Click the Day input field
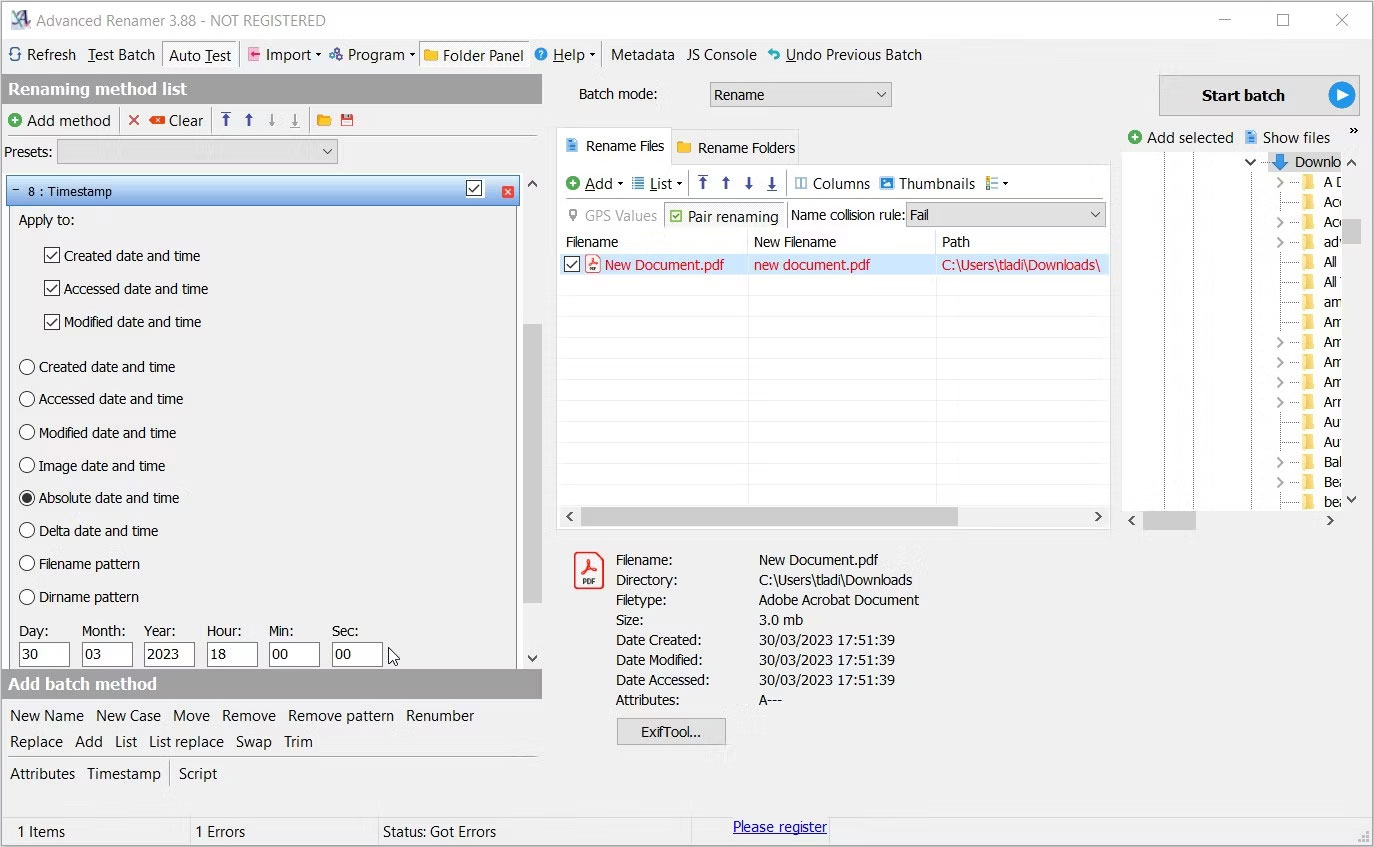 point(44,654)
